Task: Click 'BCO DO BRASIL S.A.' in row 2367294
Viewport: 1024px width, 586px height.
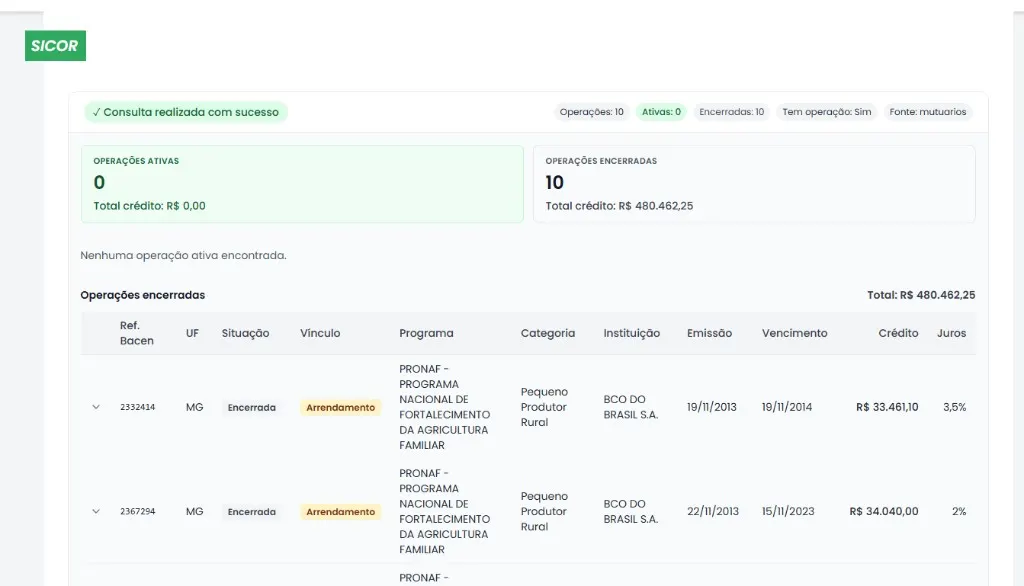Action: pyautogui.click(x=631, y=512)
